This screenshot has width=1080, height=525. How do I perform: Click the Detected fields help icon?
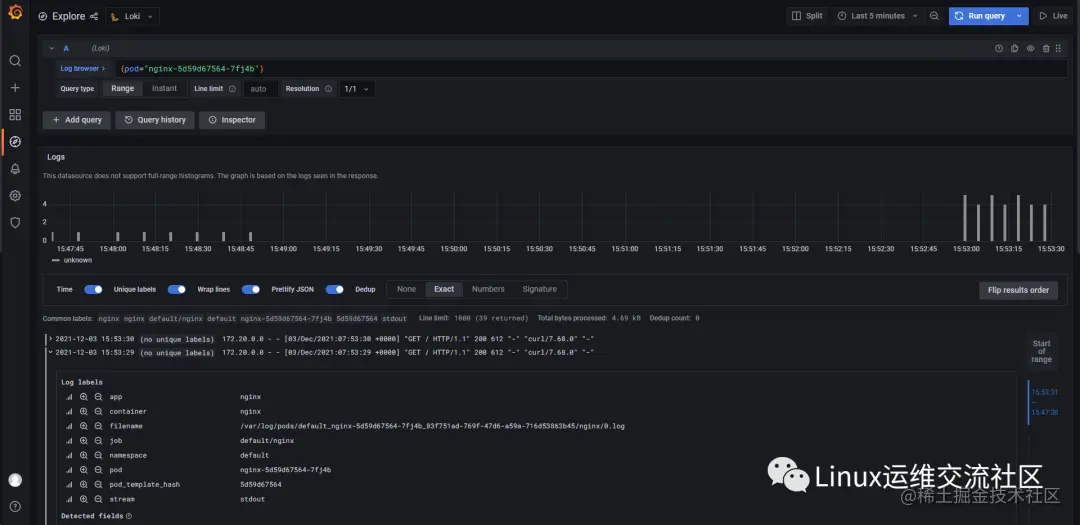[129, 515]
